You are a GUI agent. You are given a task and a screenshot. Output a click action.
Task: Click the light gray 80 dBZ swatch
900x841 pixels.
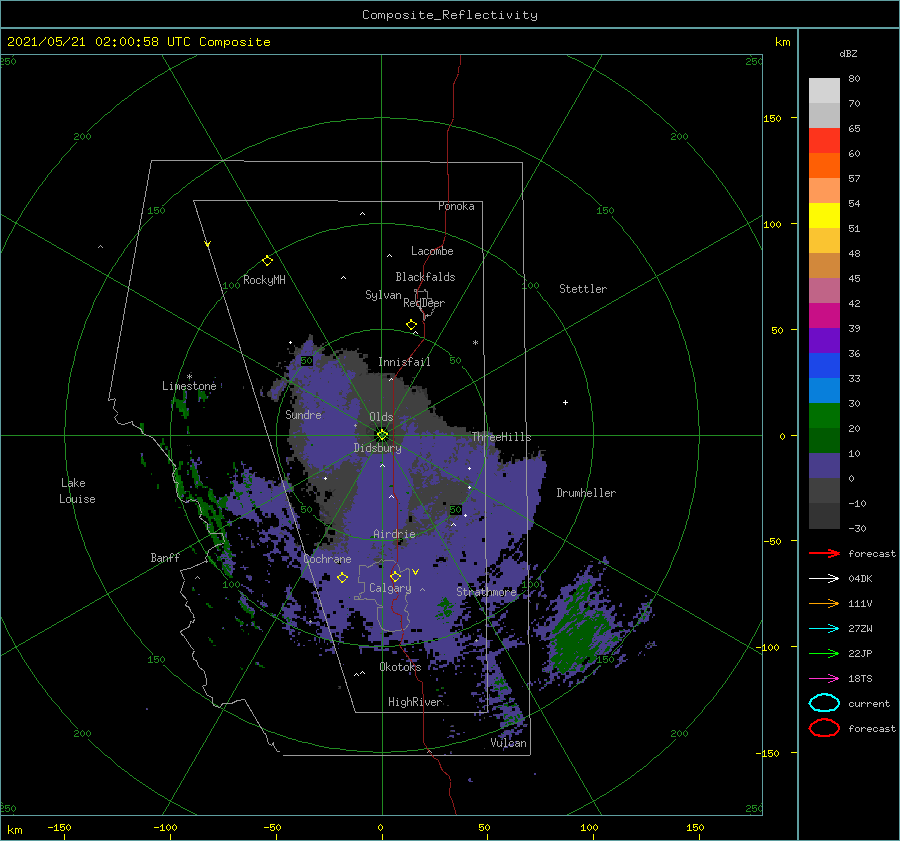824,91
